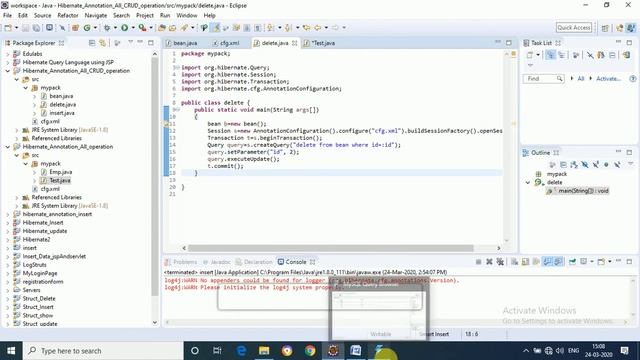
Task: Select insert.java in the mypack package
Action: click(62, 113)
